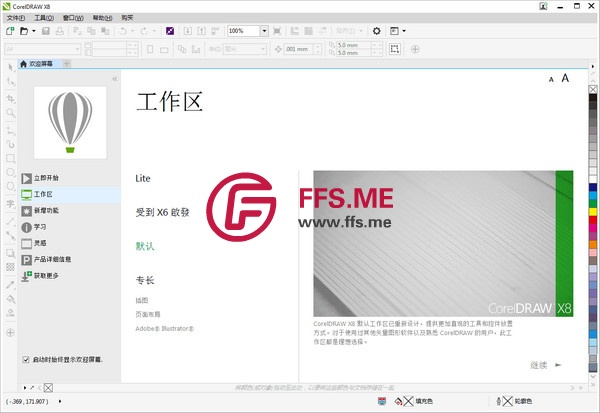Screen dimensions: 600x413
Task: Choose the Lite workspace
Action: click(143, 178)
